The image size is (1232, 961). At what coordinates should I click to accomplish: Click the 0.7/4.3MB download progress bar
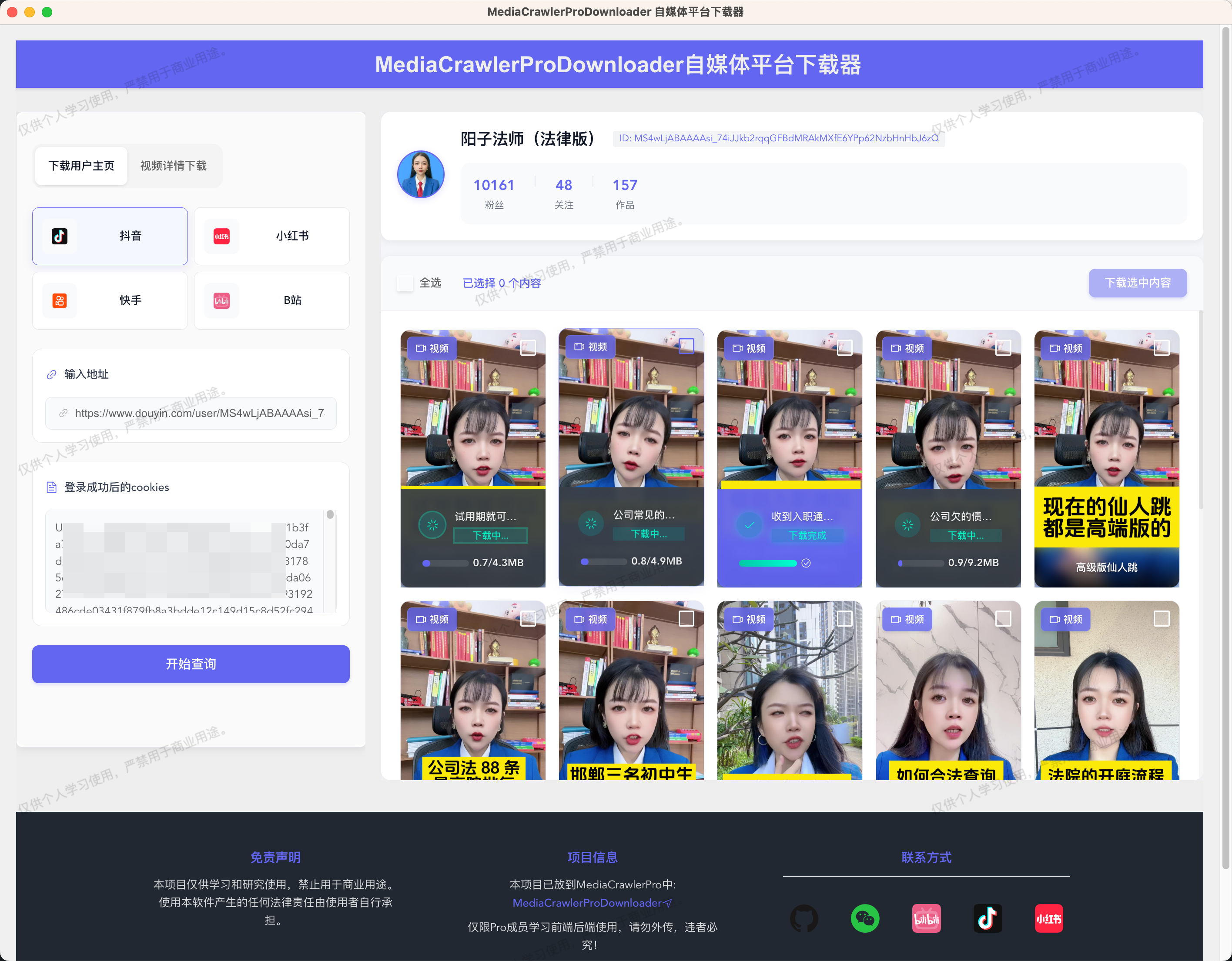[445, 563]
